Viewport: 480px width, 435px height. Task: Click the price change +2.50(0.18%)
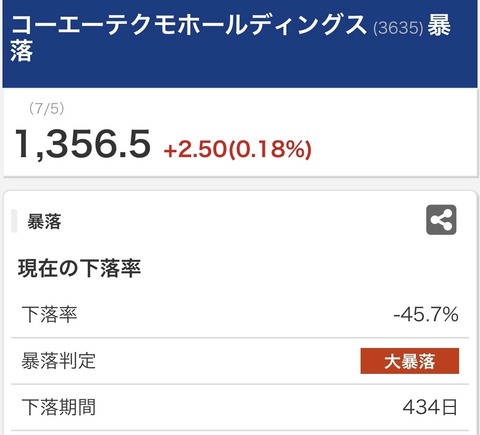tap(237, 149)
